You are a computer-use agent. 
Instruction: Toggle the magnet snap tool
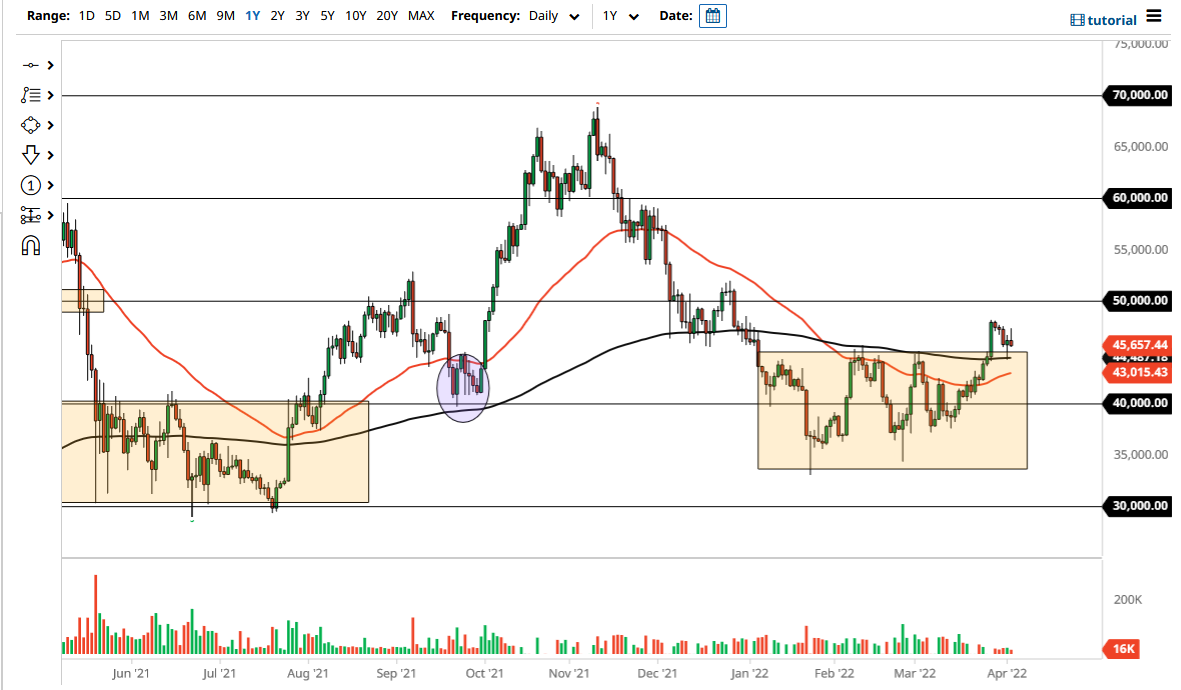point(32,245)
